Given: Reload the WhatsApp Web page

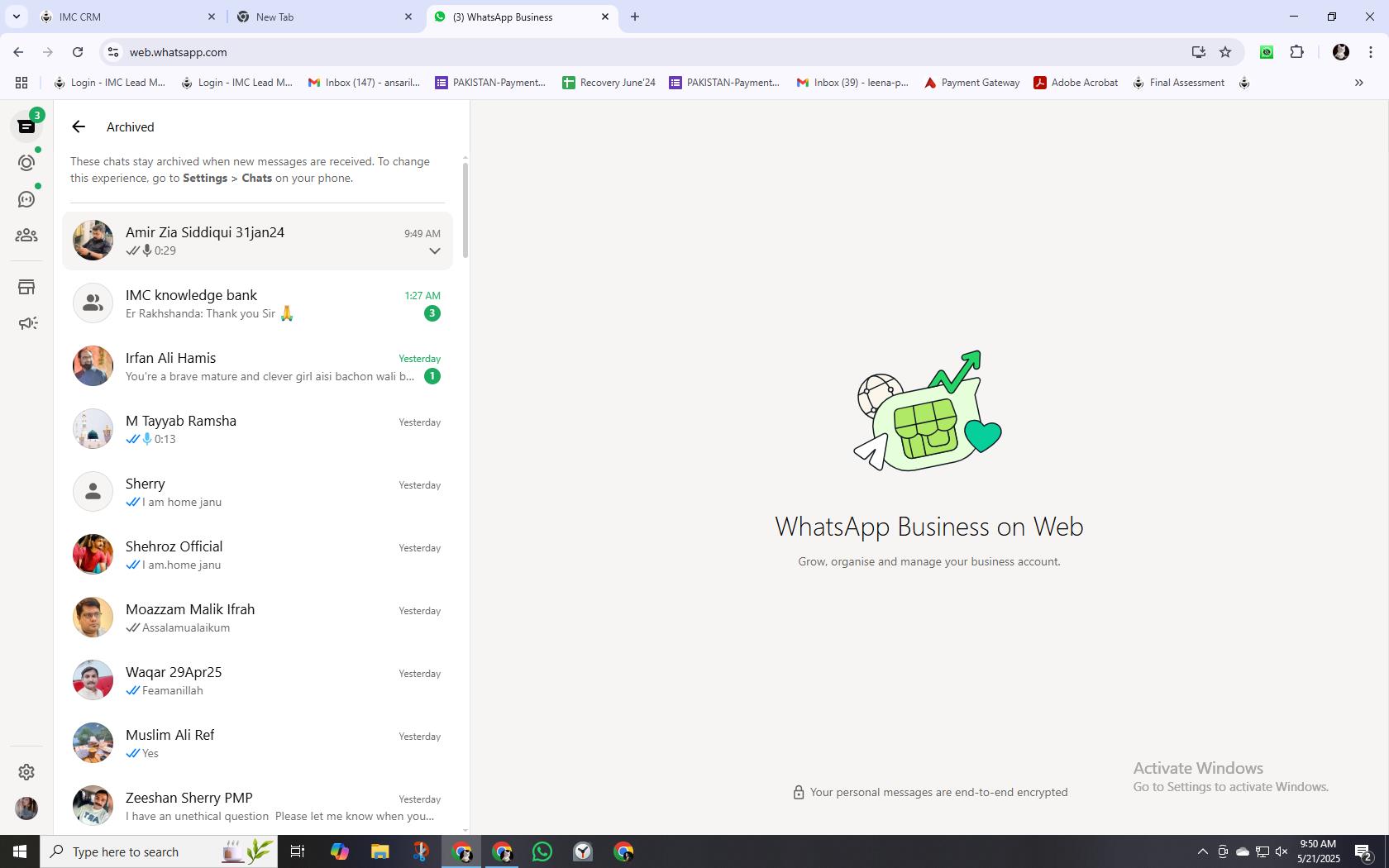Looking at the screenshot, I should (x=78, y=52).
